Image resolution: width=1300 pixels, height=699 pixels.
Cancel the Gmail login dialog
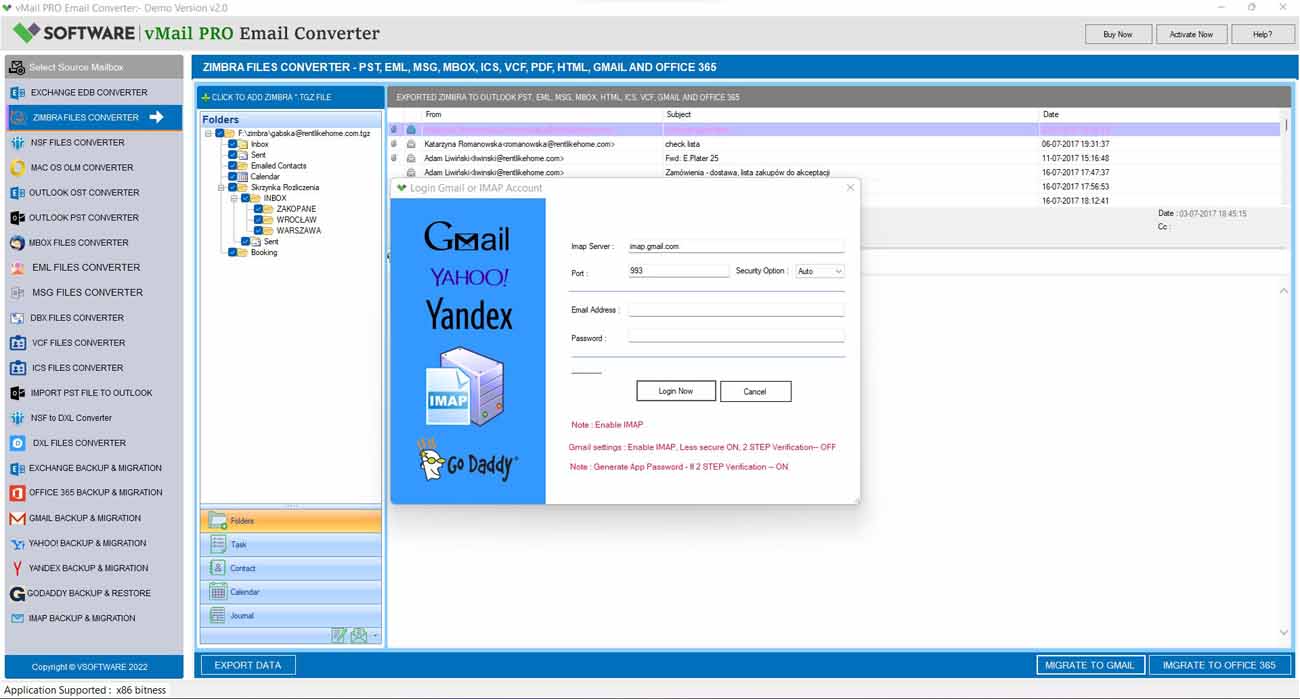click(755, 392)
